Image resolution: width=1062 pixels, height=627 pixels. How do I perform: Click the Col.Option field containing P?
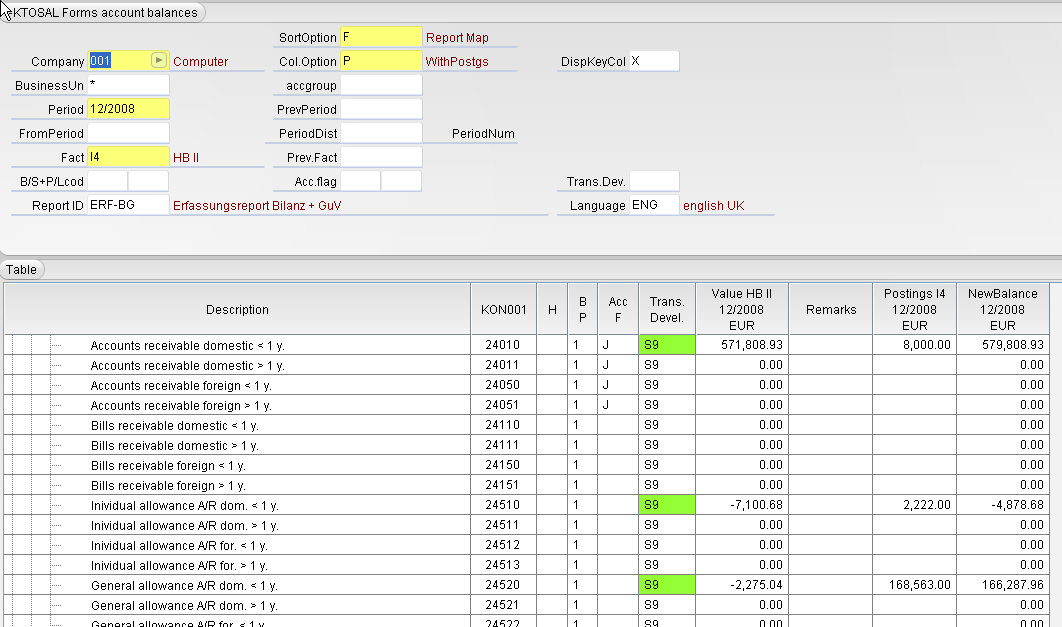381,61
